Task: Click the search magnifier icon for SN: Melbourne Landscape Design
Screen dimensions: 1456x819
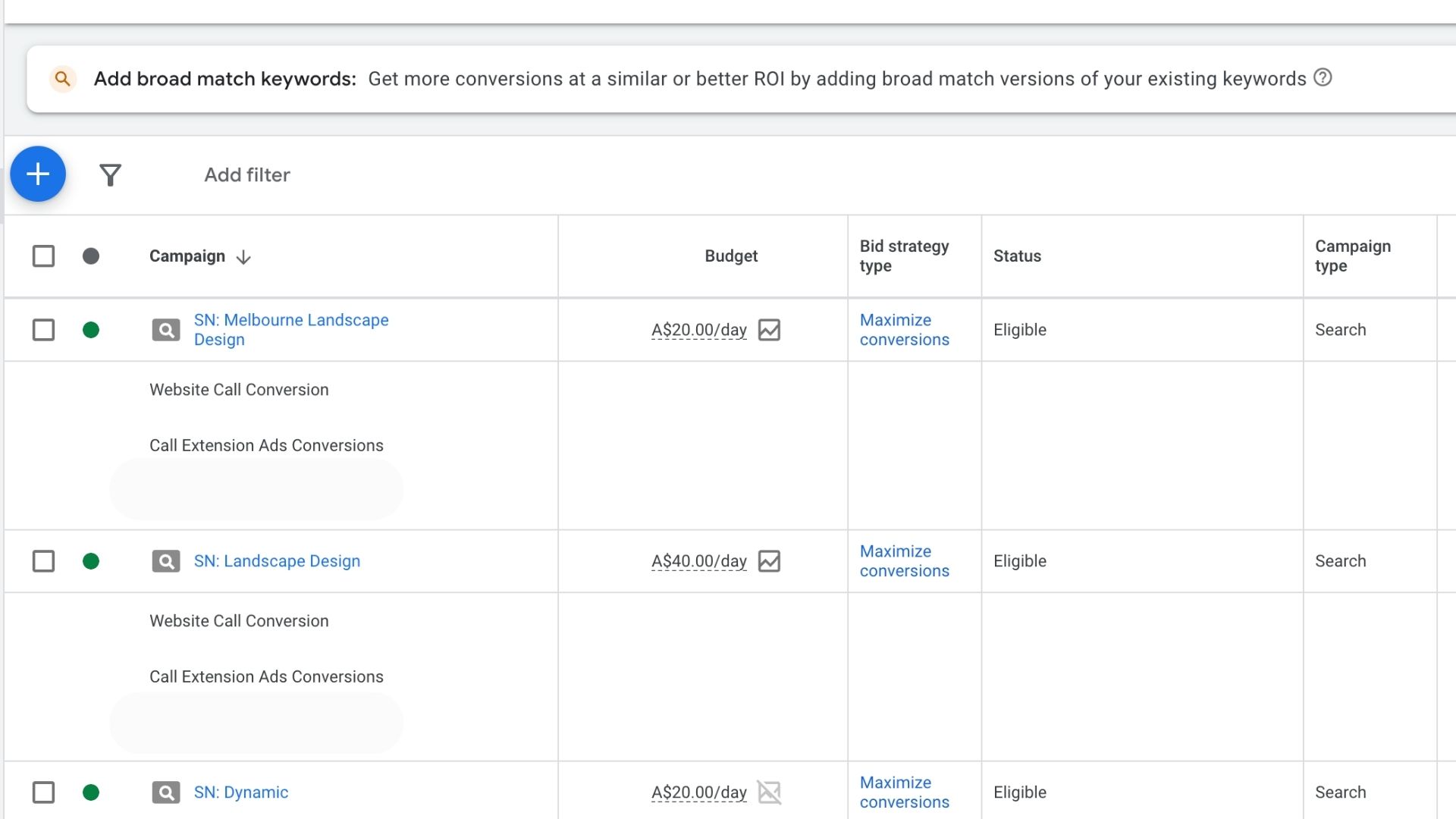Action: [x=165, y=329]
